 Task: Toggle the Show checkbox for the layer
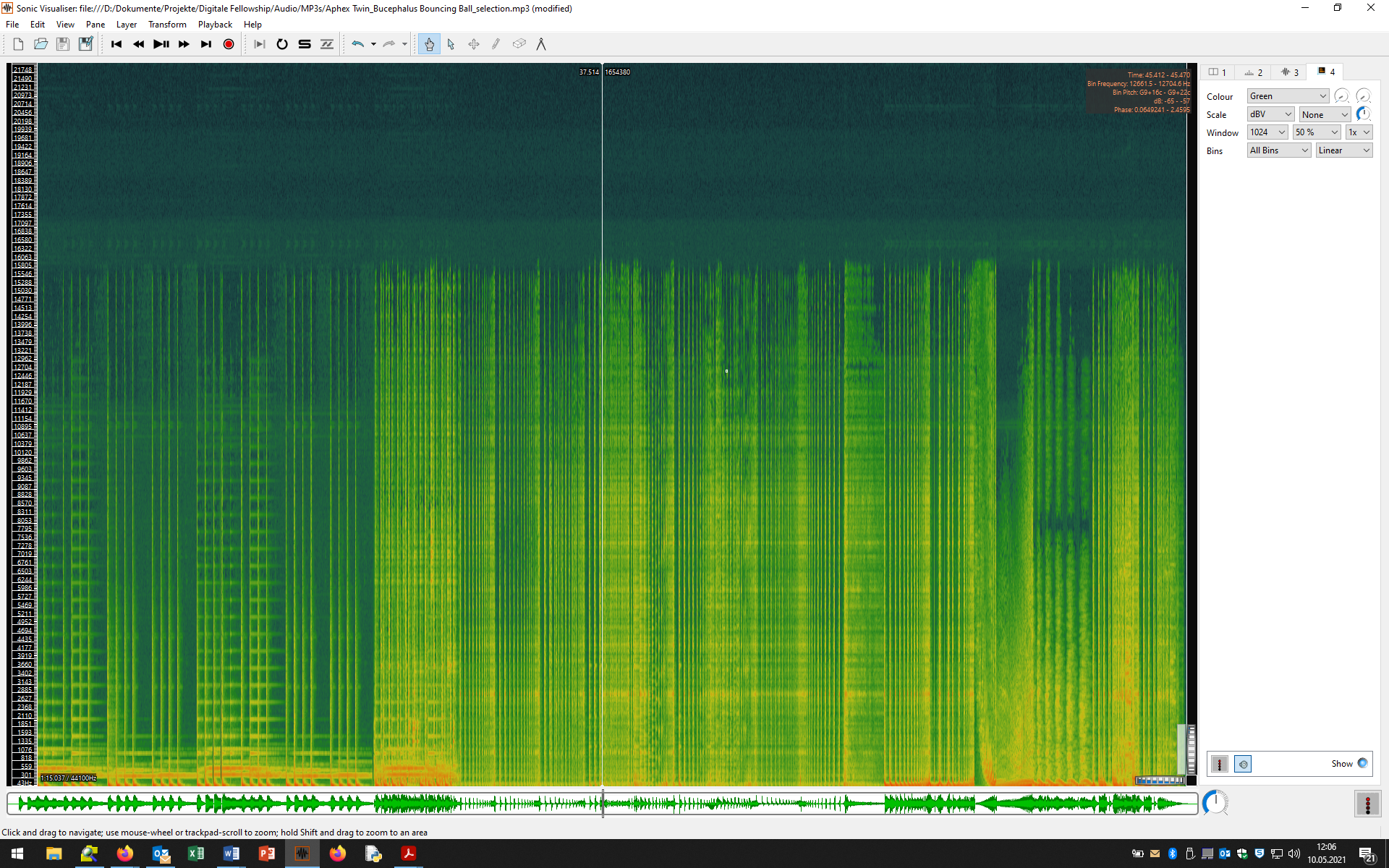click(x=1363, y=763)
